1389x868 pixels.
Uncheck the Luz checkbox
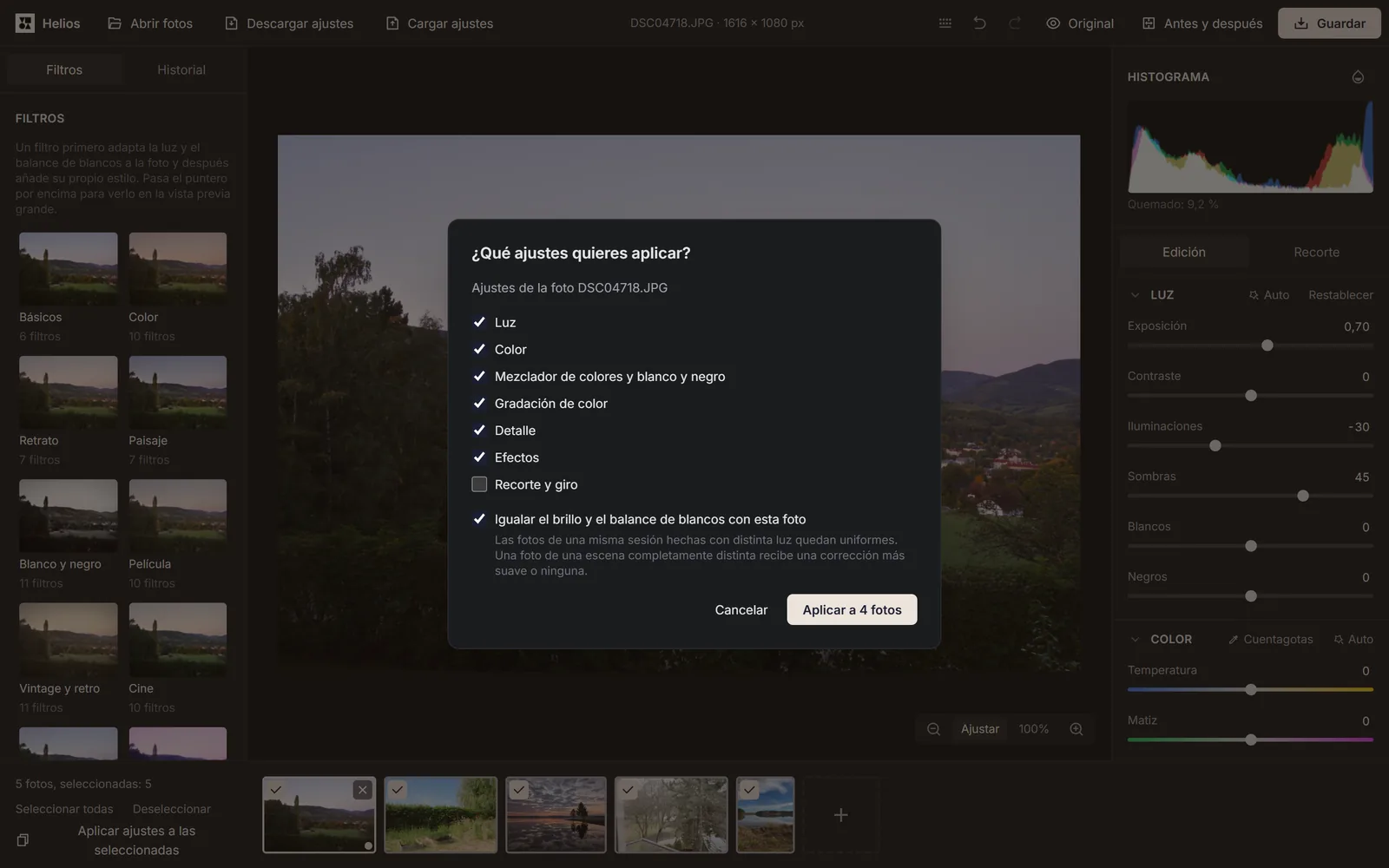pyautogui.click(x=479, y=322)
